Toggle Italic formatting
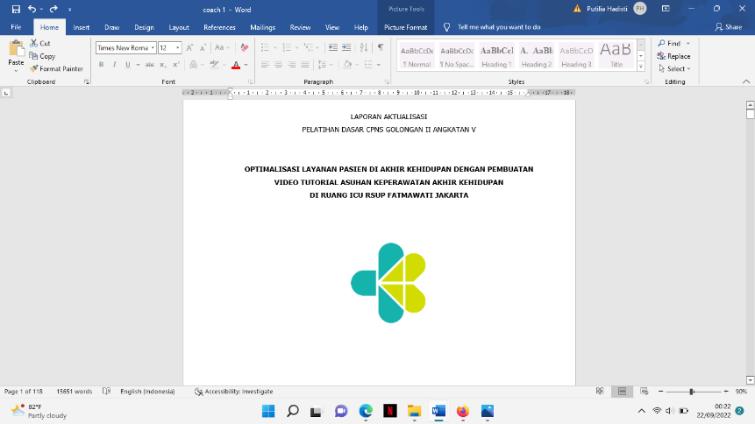 coord(114,64)
